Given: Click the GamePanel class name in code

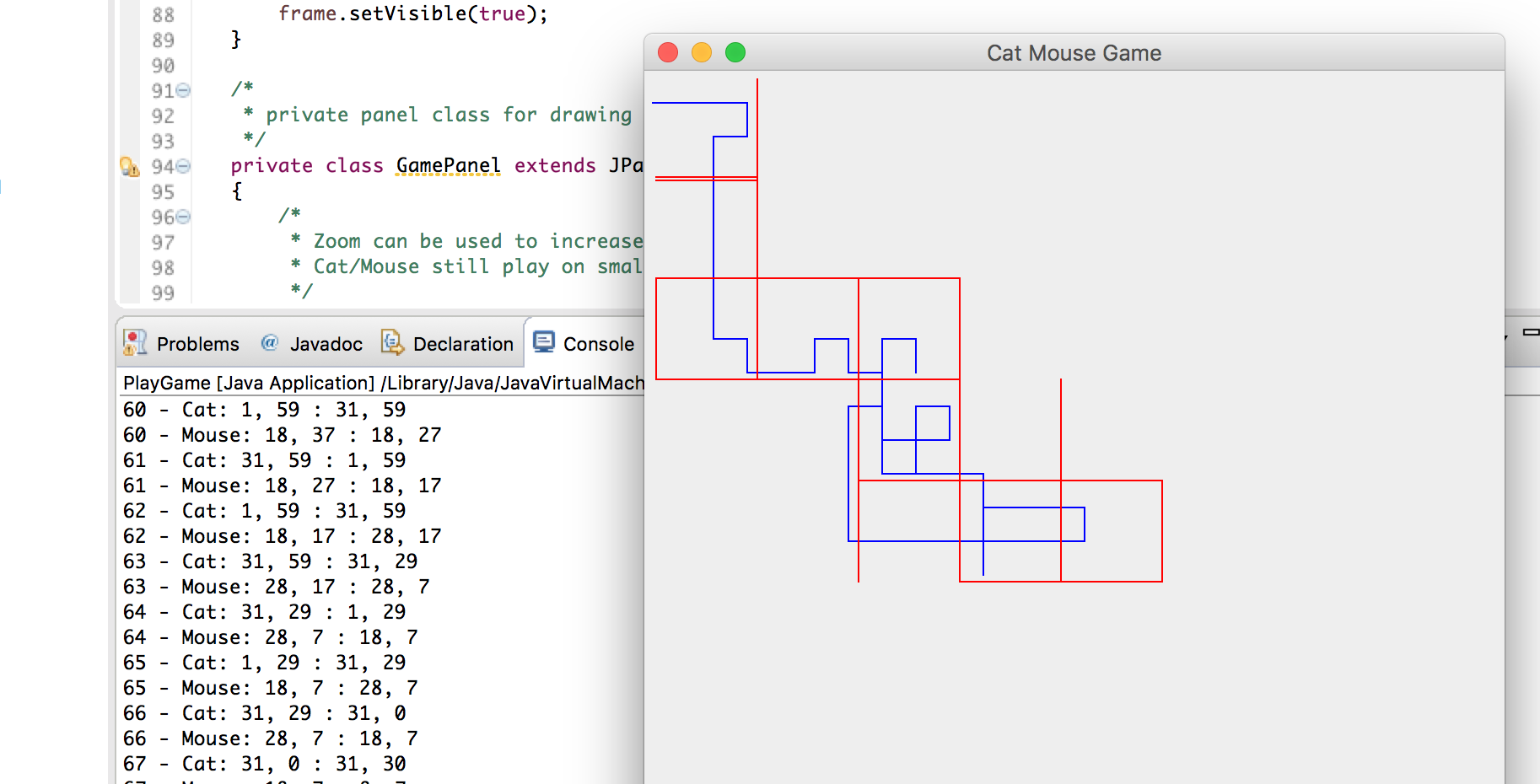Looking at the screenshot, I should click(448, 165).
